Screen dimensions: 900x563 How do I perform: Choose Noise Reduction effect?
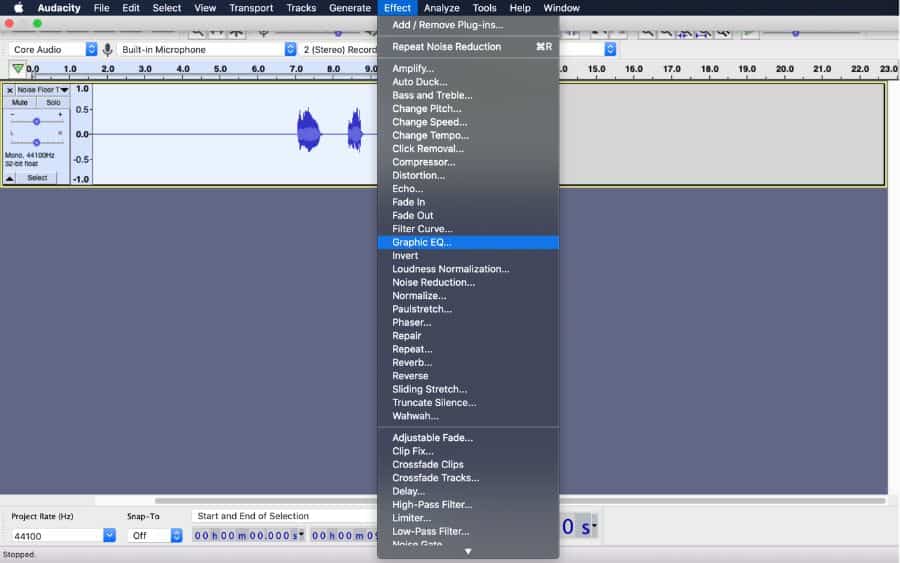coord(468,282)
